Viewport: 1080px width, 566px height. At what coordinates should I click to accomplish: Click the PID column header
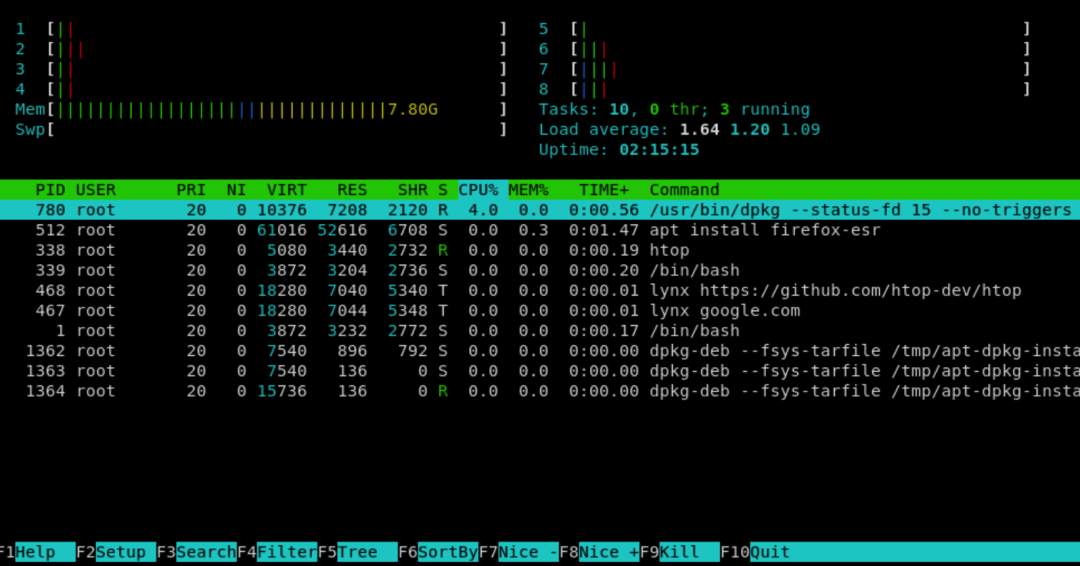pos(50,190)
